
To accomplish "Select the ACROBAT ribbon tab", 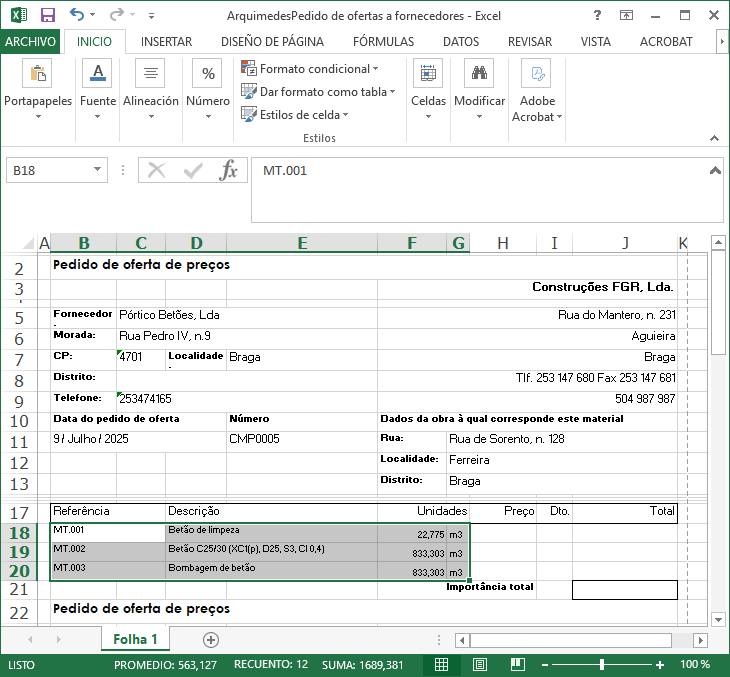I will tap(666, 41).
